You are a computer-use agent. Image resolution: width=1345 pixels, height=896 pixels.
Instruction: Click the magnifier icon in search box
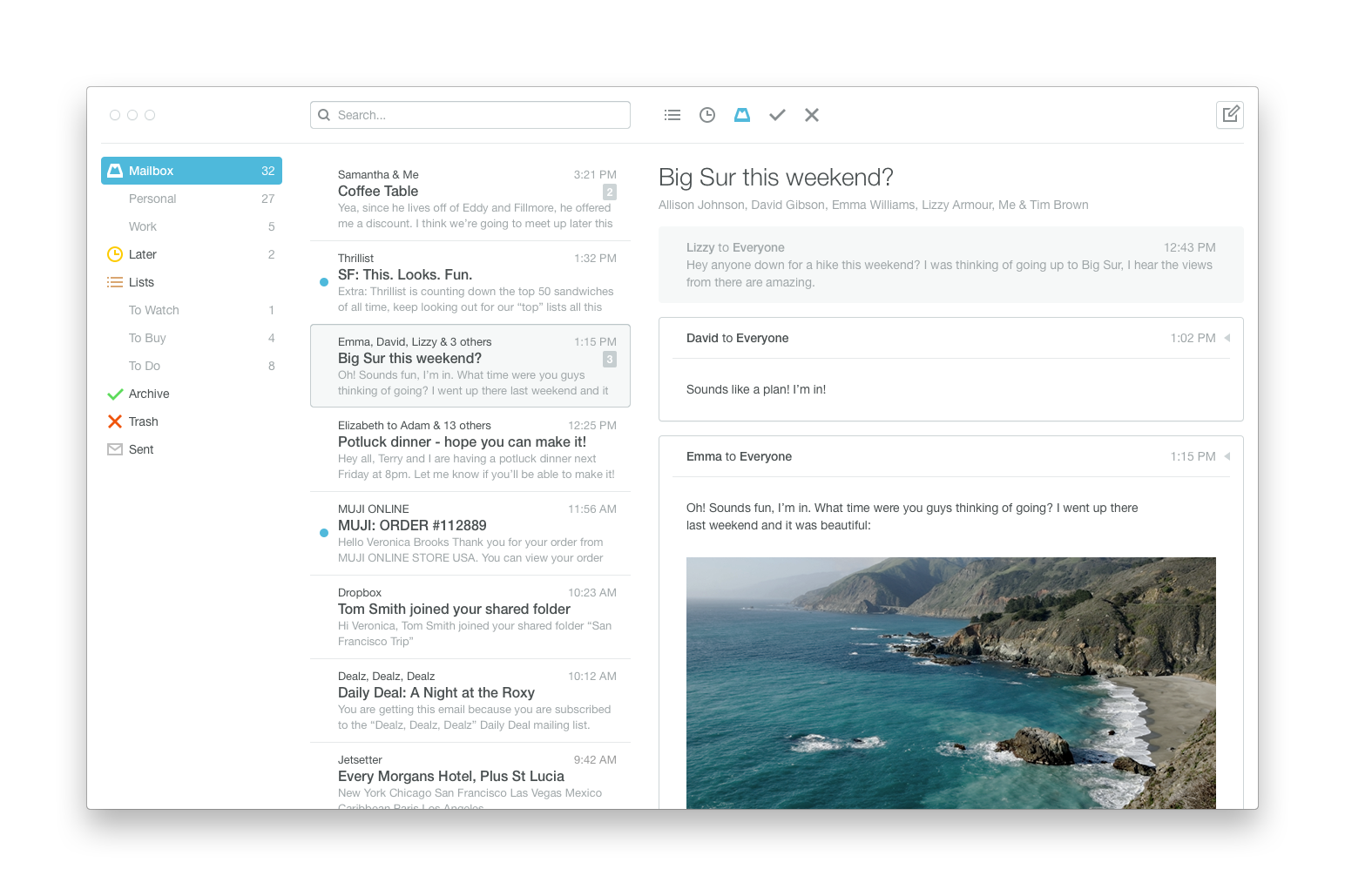(x=324, y=115)
